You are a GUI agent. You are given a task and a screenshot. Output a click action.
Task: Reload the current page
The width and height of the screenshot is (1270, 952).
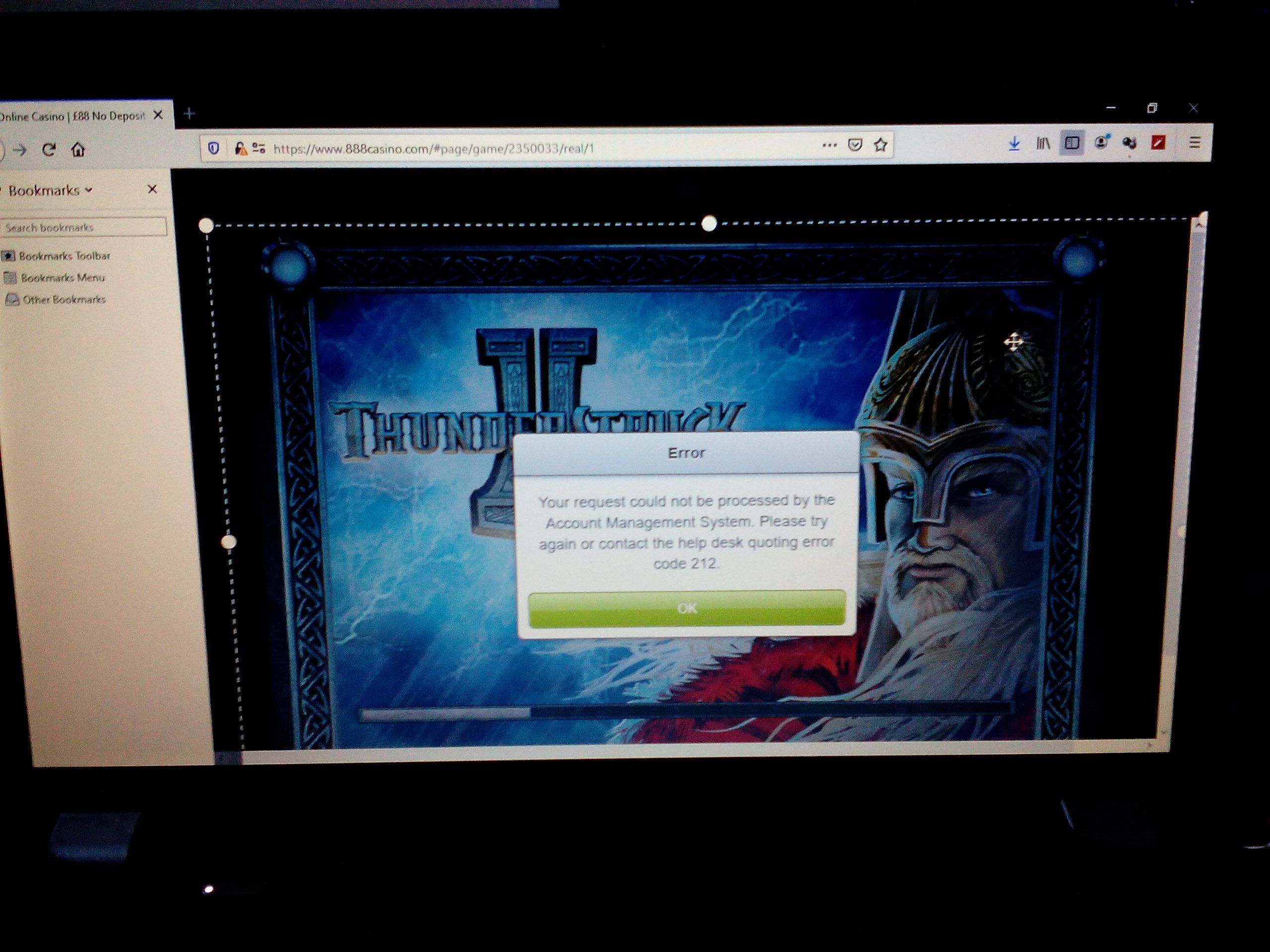tap(49, 150)
